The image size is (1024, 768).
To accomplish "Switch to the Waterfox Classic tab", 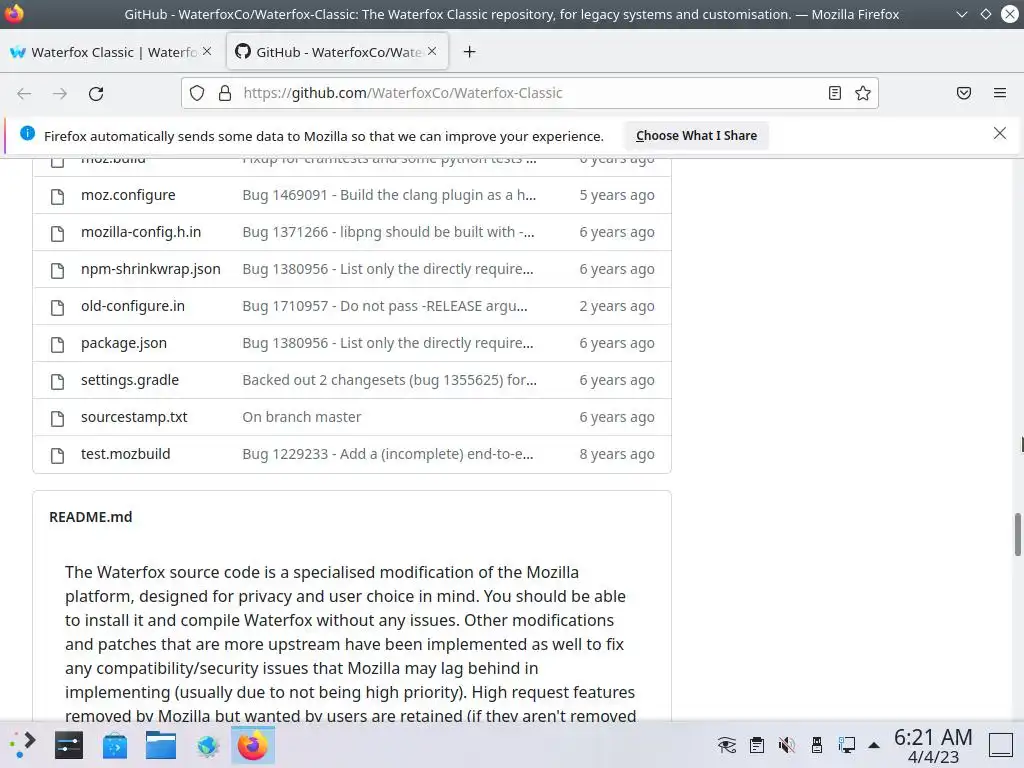I will point(112,52).
